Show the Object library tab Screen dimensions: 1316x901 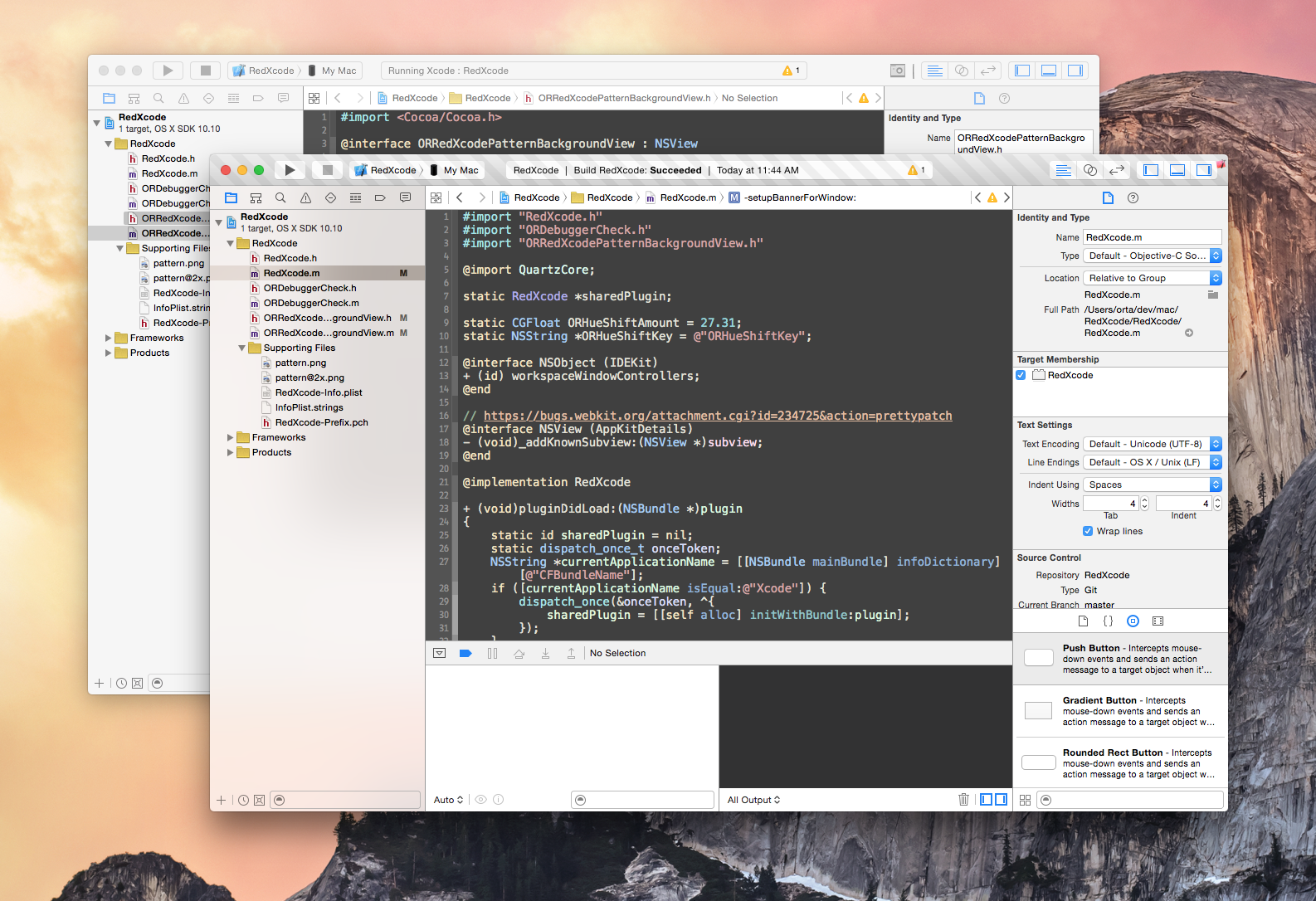[1133, 621]
